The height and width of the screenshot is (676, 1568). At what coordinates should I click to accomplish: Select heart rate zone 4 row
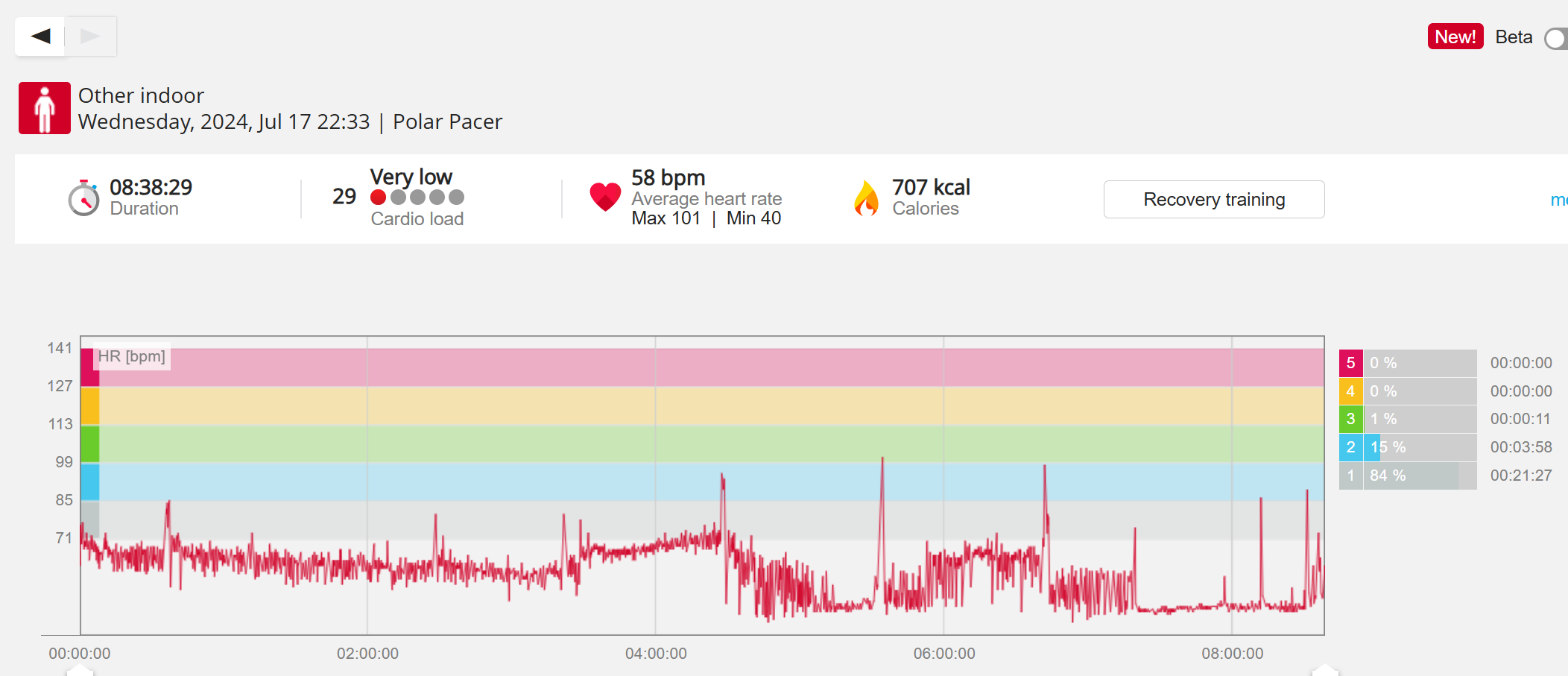click(1407, 391)
